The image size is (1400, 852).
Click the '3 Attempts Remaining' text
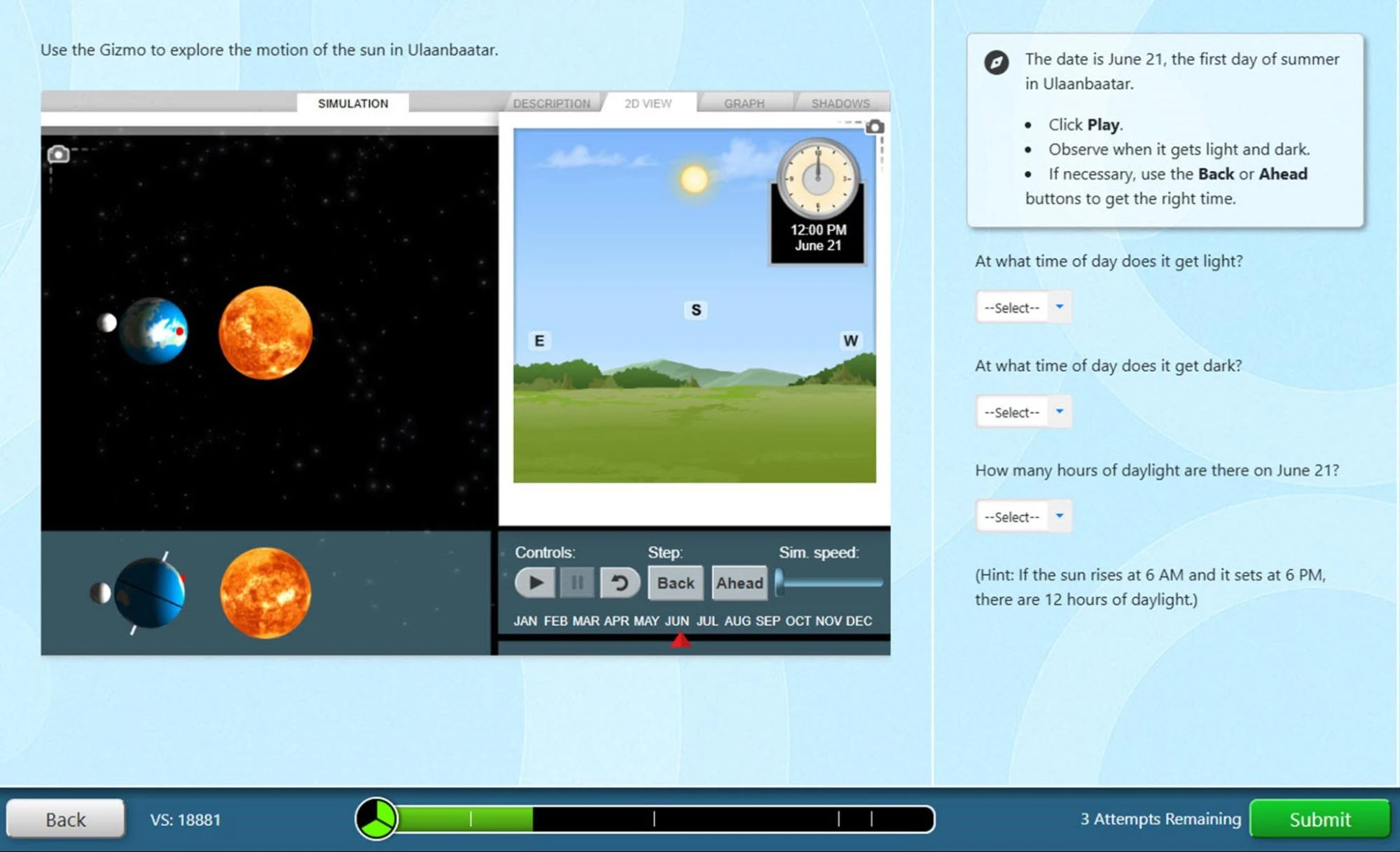tap(1160, 818)
